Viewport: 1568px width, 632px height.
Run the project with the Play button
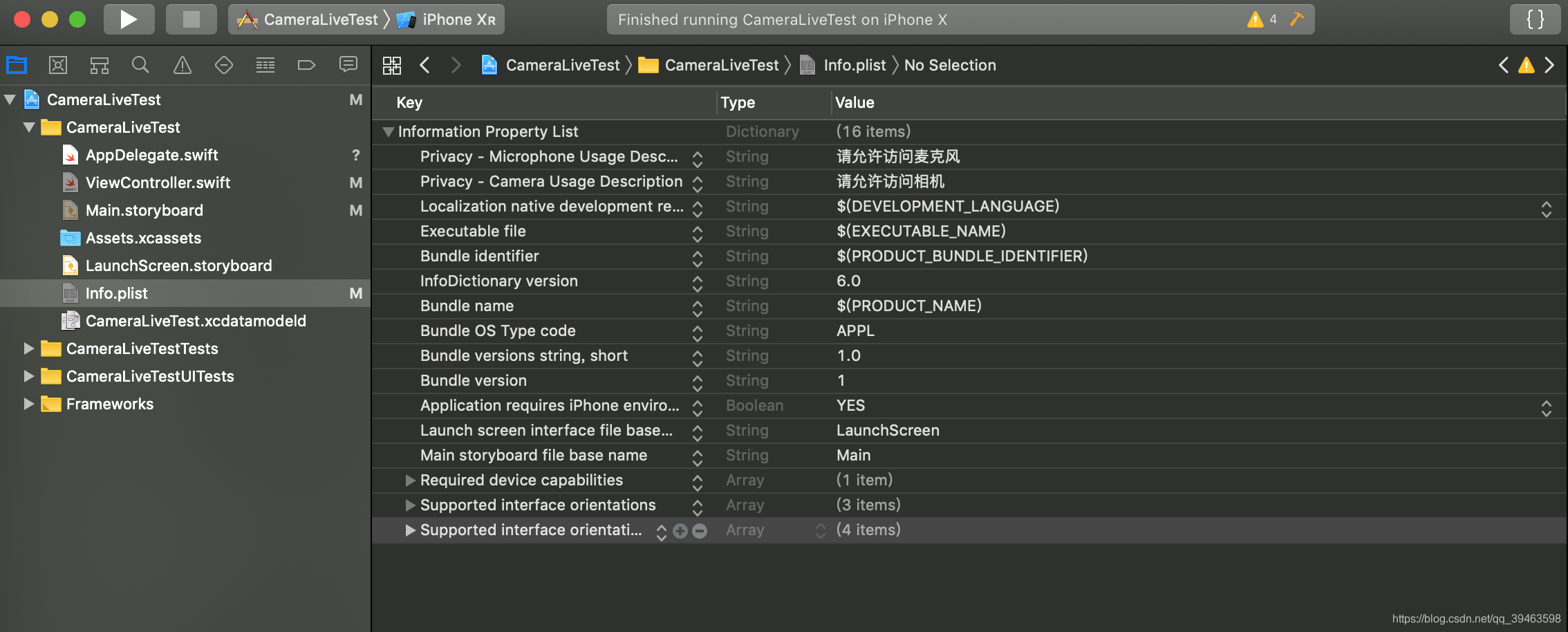tap(129, 19)
